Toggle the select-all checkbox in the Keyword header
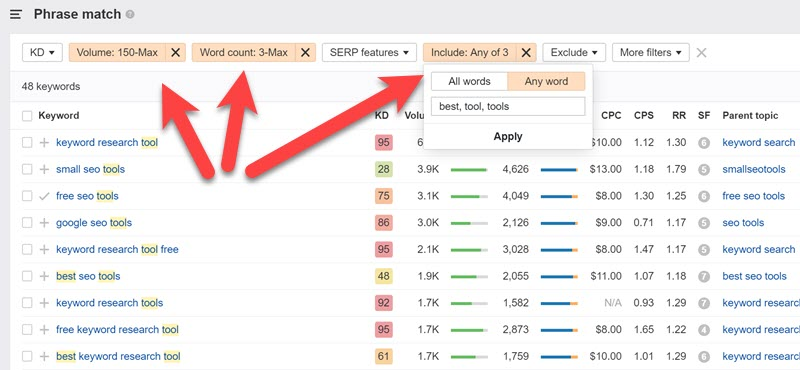The height and width of the screenshot is (370, 800). coord(27,116)
